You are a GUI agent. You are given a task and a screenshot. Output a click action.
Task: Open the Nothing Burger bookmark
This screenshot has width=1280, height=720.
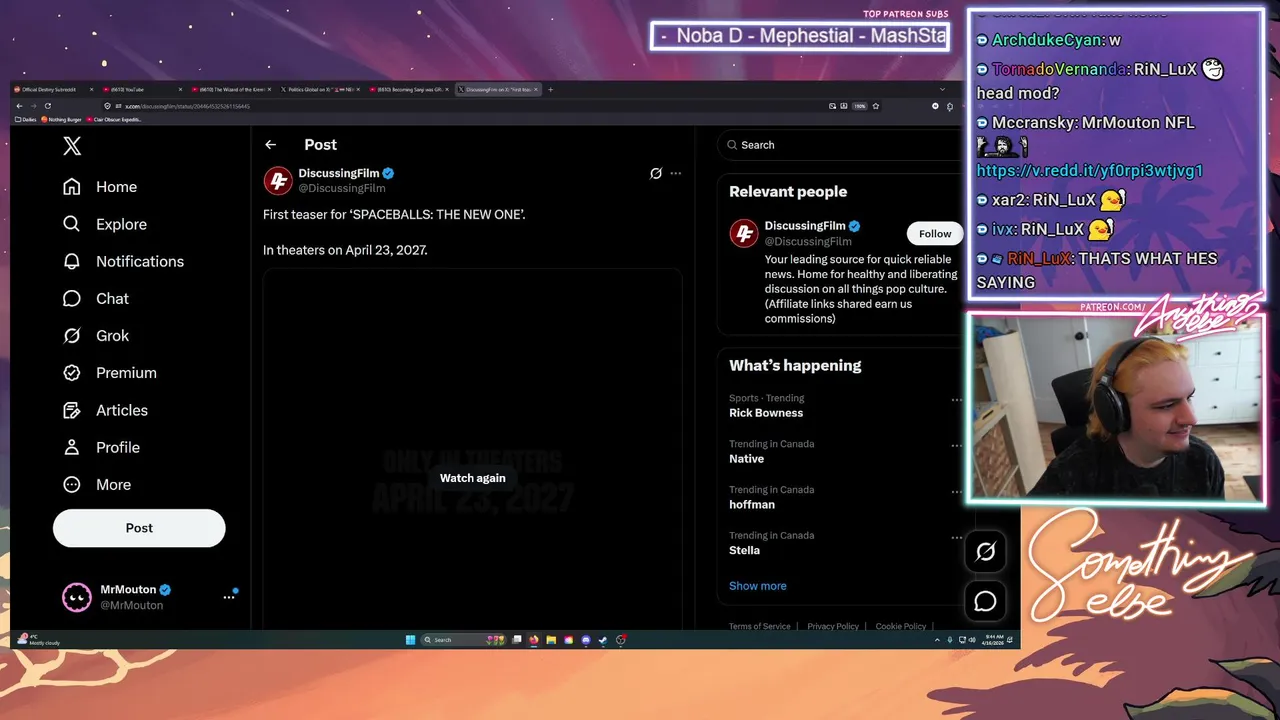62,120
